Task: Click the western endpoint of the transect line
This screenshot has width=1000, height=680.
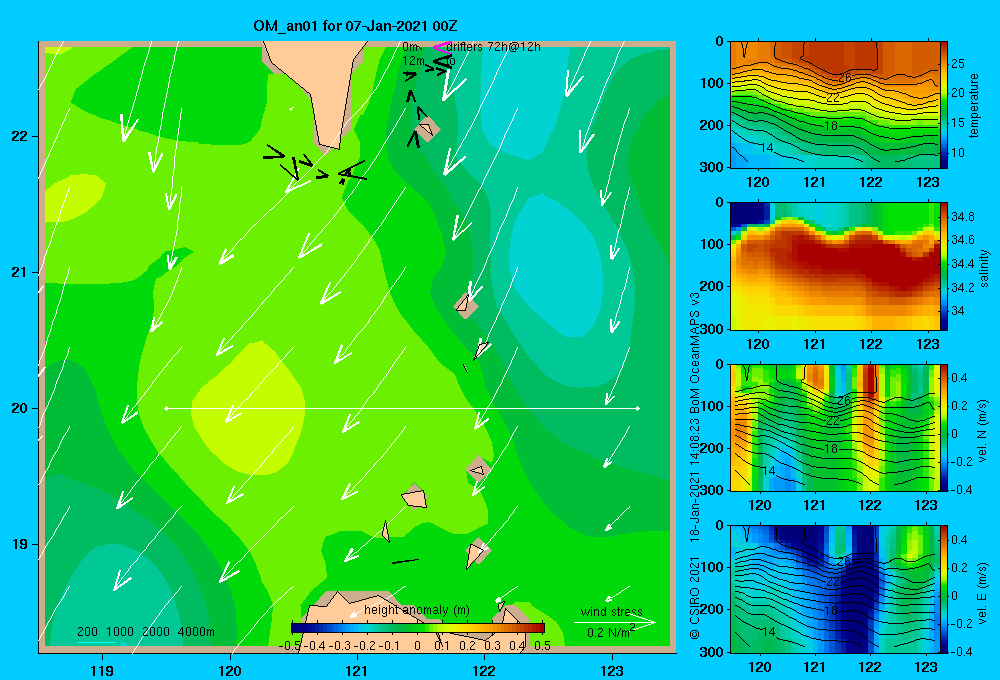Action: pyautogui.click(x=166, y=408)
